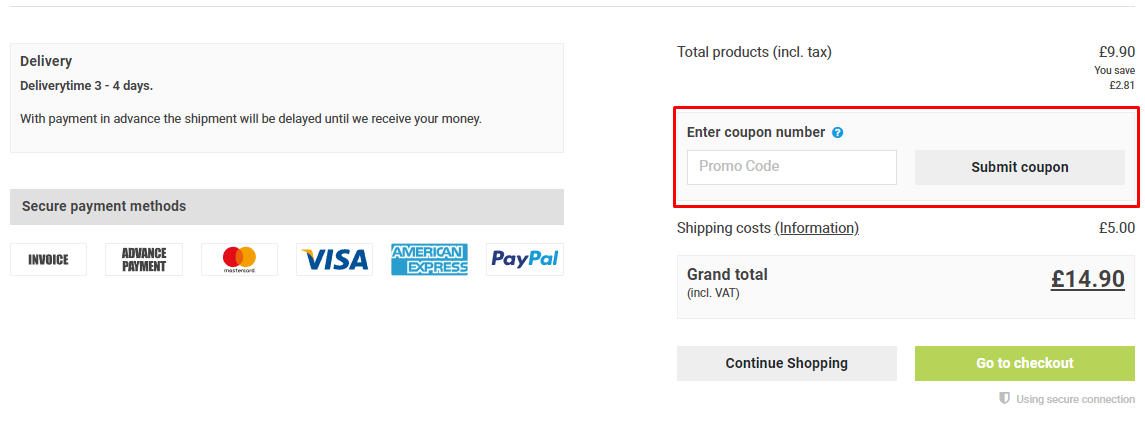Proceed with Go to checkout button

[x=1025, y=364]
